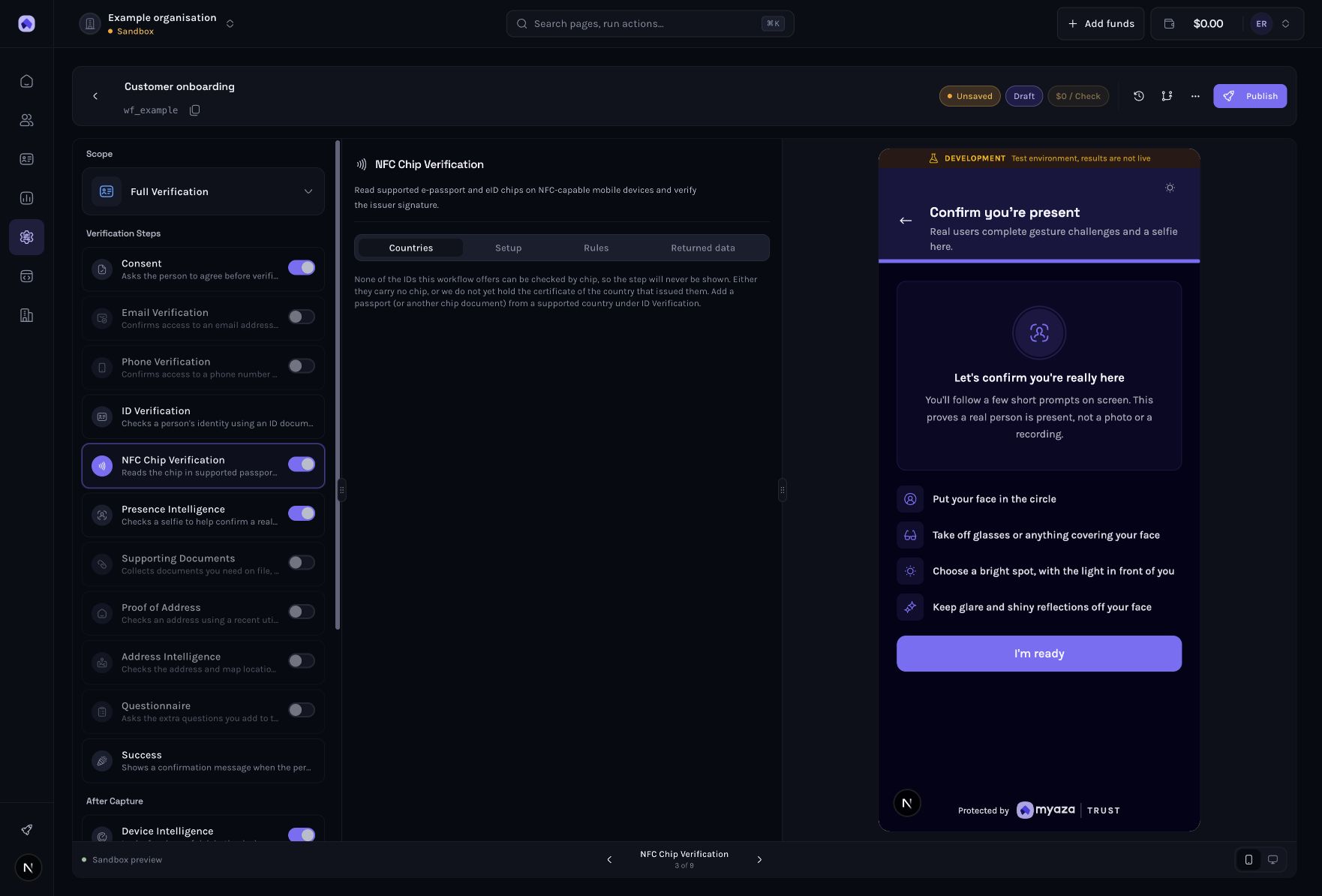Select the Returned data tab
Image resolution: width=1322 pixels, height=896 pixels.
tap(703, 248)
